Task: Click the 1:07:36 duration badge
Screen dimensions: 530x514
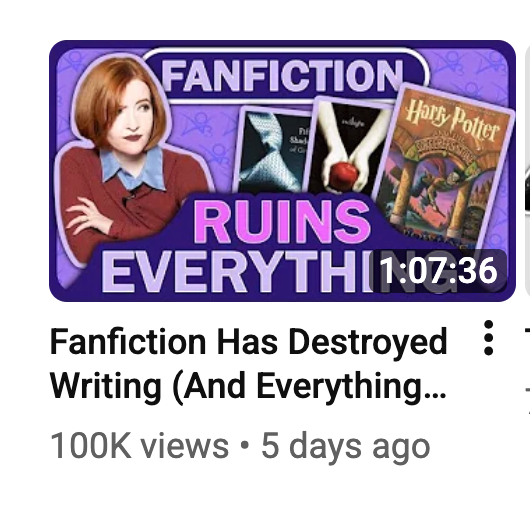Action: pos(439,271)
